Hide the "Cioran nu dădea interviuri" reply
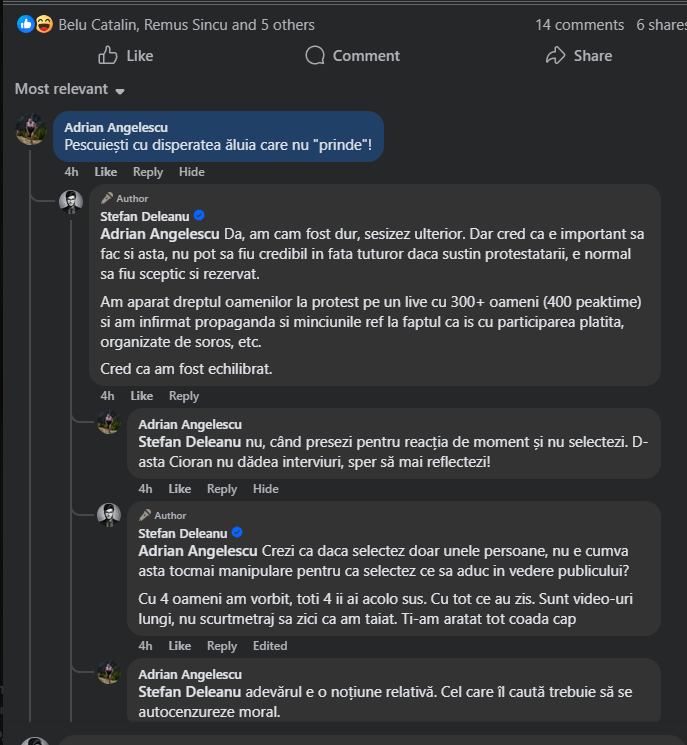This screenshot has height=745, width=687. point(266,489)
